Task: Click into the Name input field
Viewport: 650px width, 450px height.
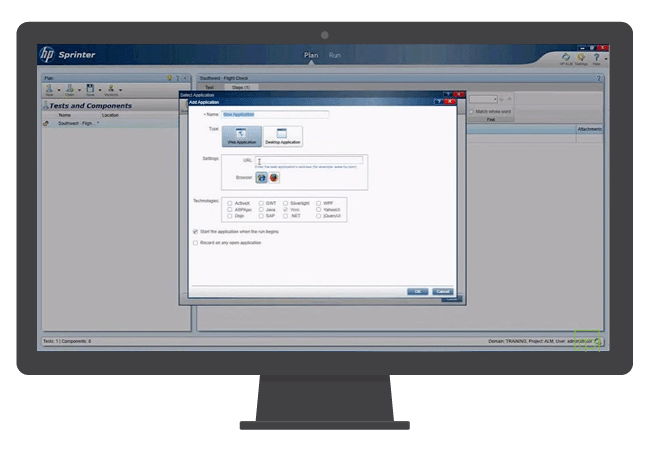Action: 275,114
